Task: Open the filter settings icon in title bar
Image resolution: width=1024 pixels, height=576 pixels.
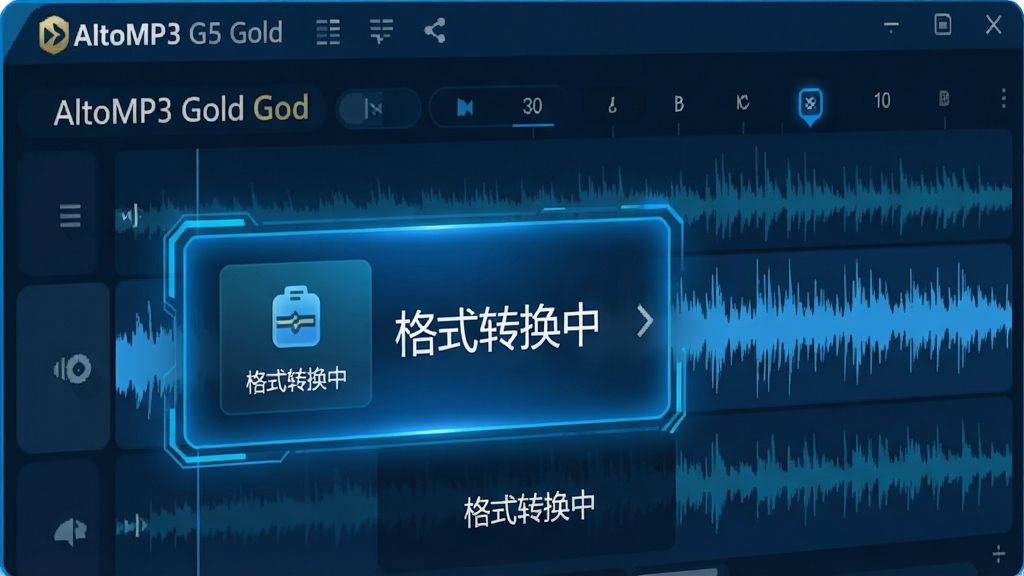Action: (x=381, y=31)
